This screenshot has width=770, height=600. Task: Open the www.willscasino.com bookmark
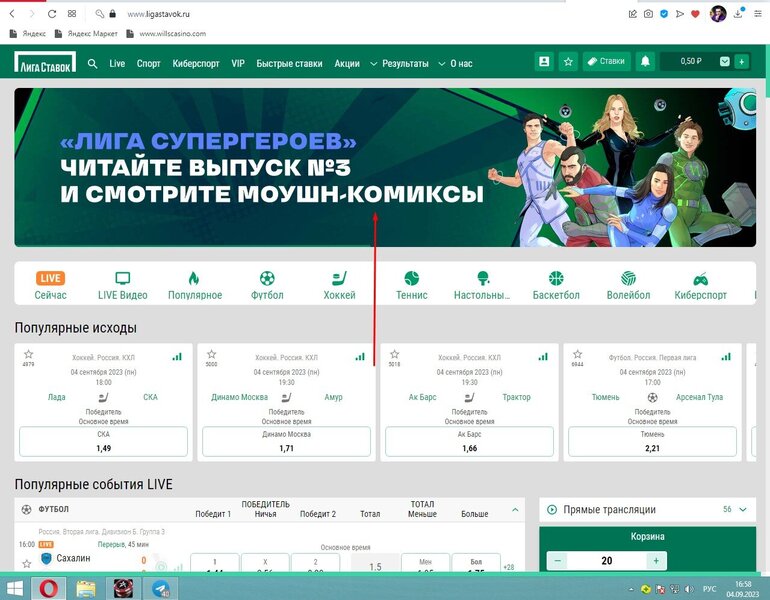tap(166, 34)
